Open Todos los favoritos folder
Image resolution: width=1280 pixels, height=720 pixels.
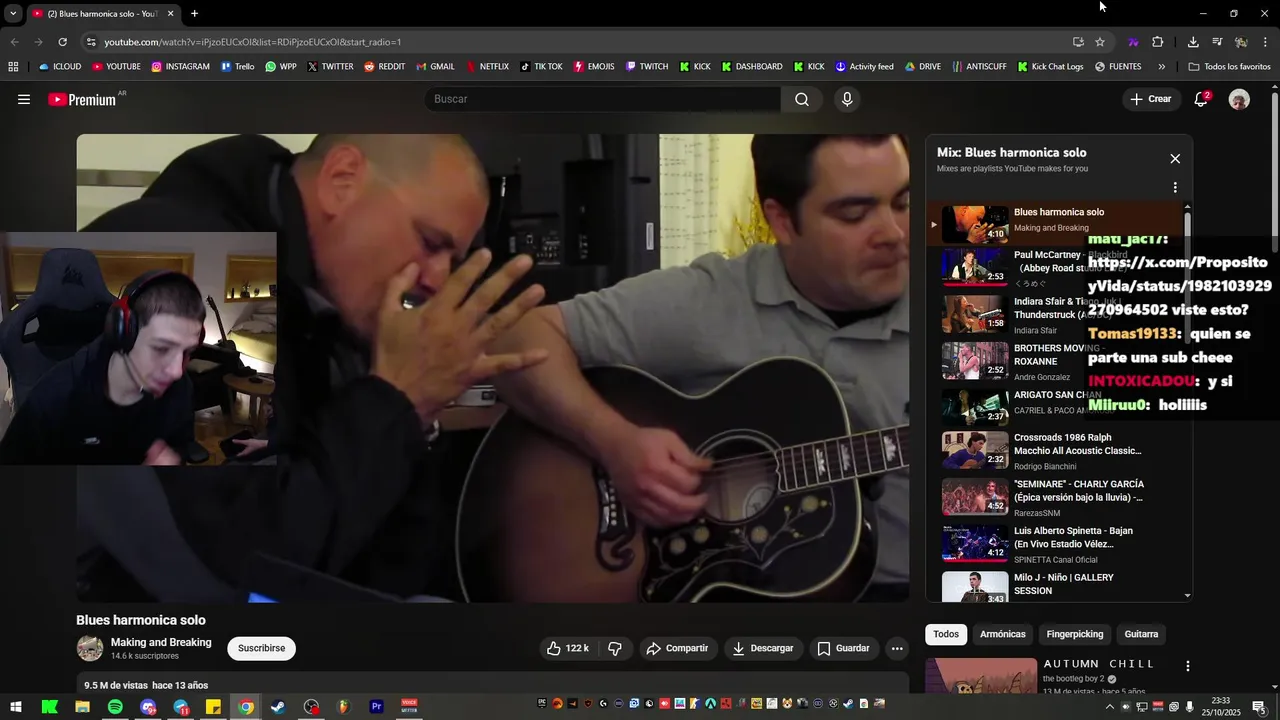tap(1229, 67)
